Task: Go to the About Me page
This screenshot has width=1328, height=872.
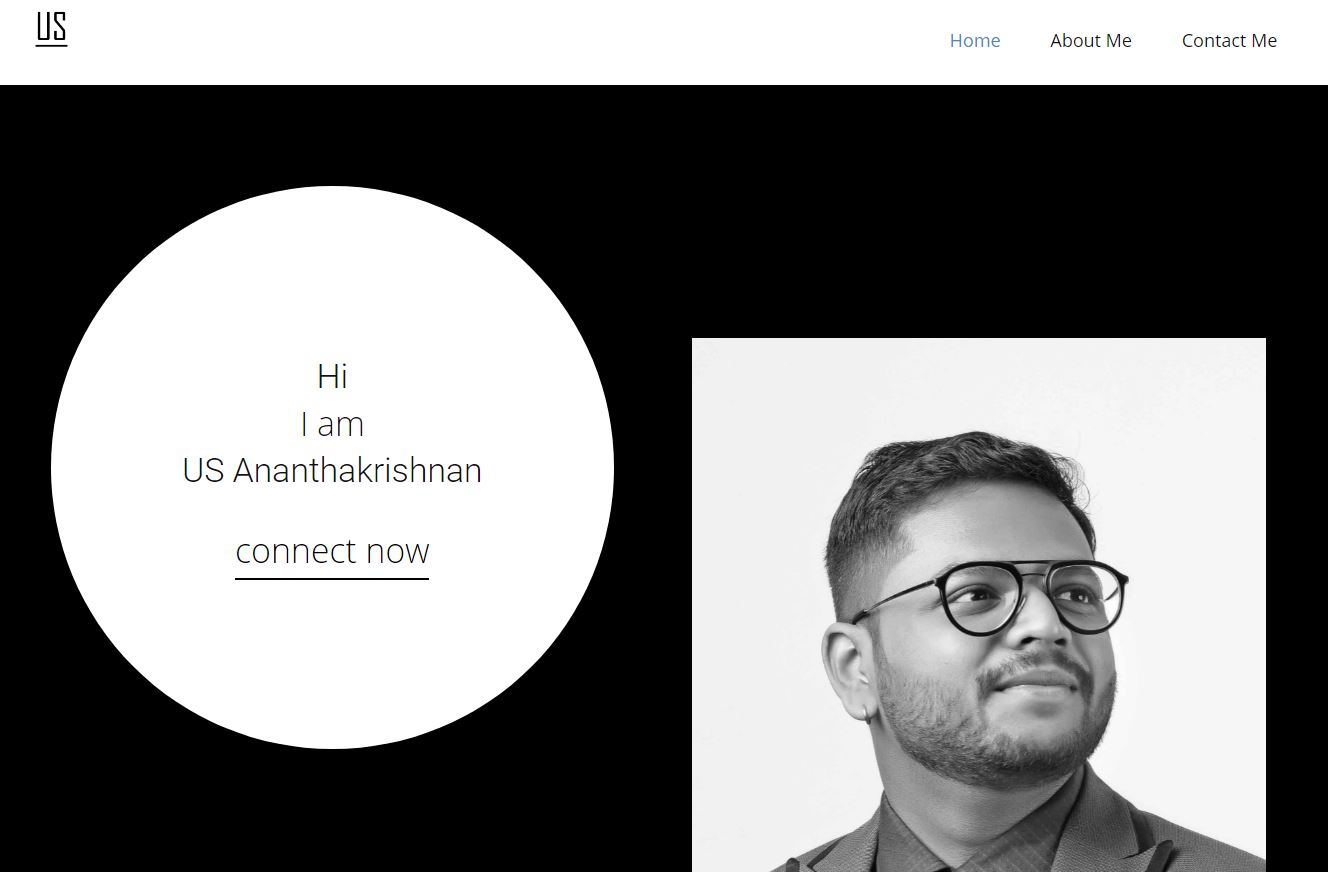Action: [x=1091, y=41]
